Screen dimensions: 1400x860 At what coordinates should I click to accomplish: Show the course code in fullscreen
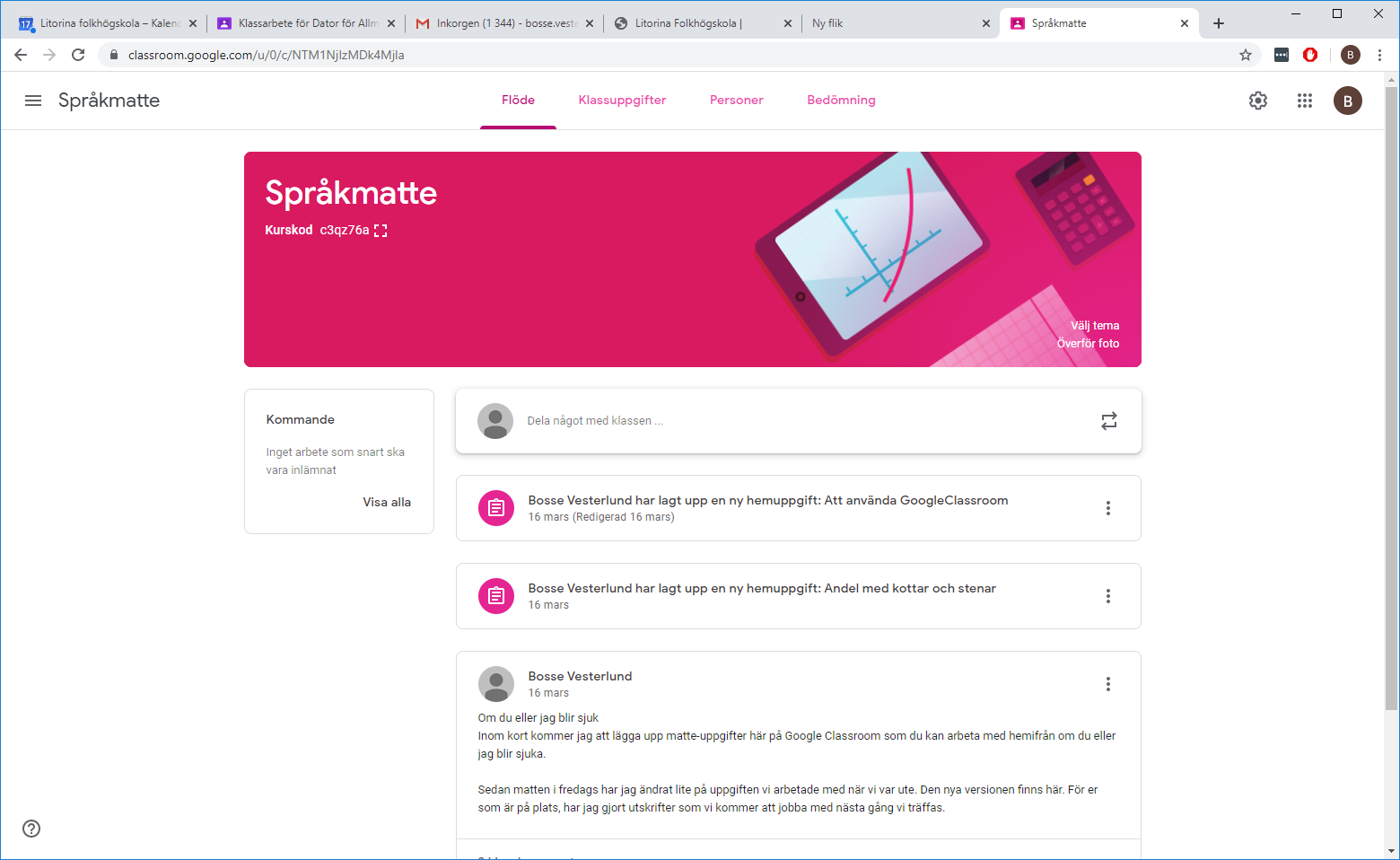(x=381, y=231)
